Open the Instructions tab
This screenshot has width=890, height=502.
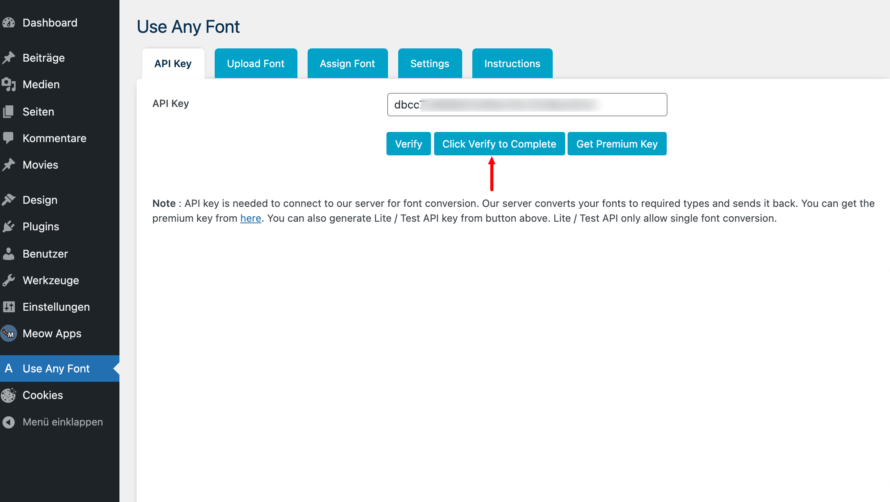pos(512,64)
